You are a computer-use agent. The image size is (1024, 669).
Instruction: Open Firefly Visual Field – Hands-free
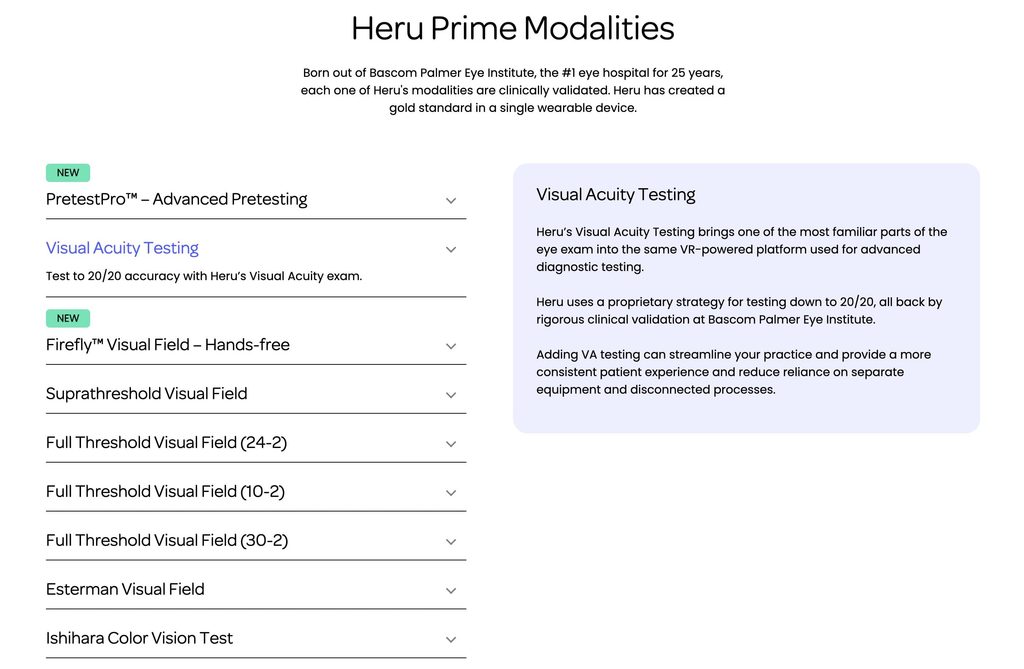(x=168, y=345)
